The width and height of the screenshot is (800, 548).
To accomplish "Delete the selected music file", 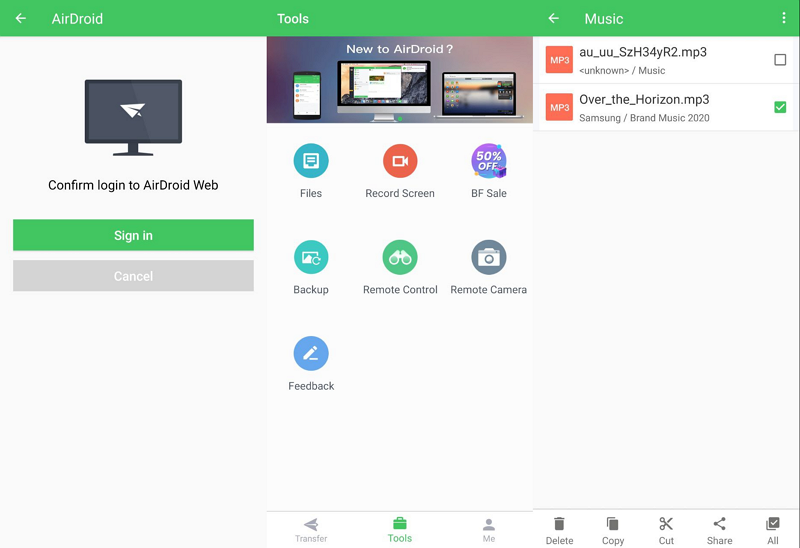I will (x=559, y=529).
